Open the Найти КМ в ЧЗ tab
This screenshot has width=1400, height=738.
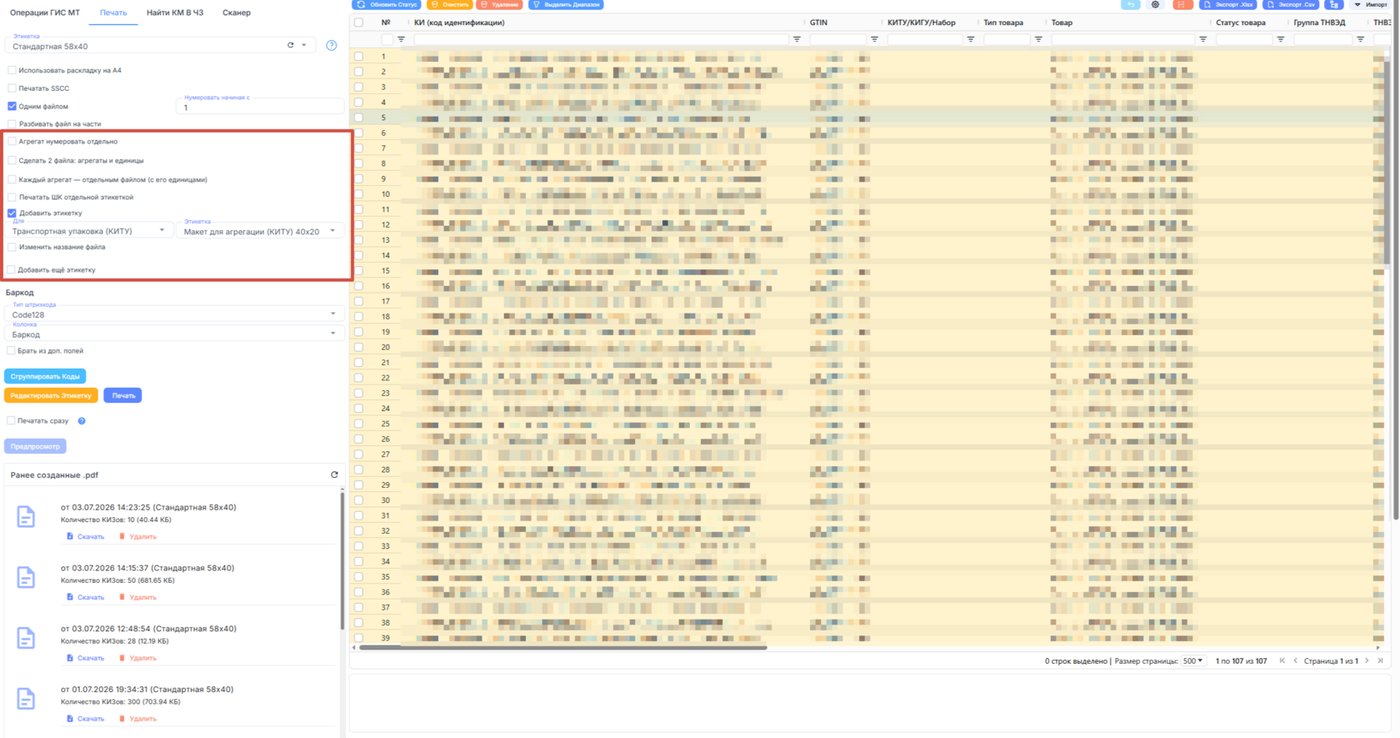pos(174,12)
